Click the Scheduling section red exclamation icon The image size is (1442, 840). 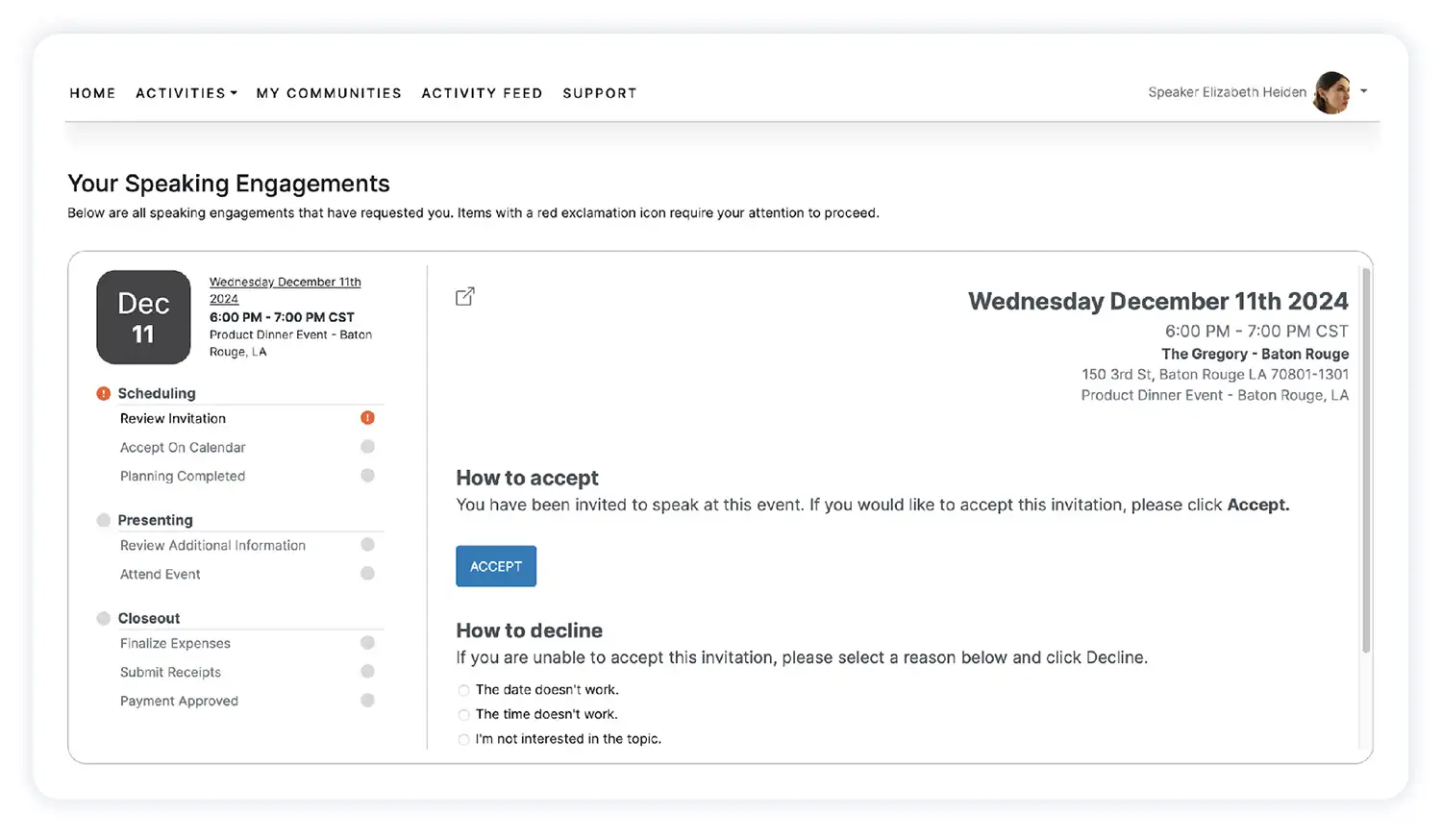104,393
